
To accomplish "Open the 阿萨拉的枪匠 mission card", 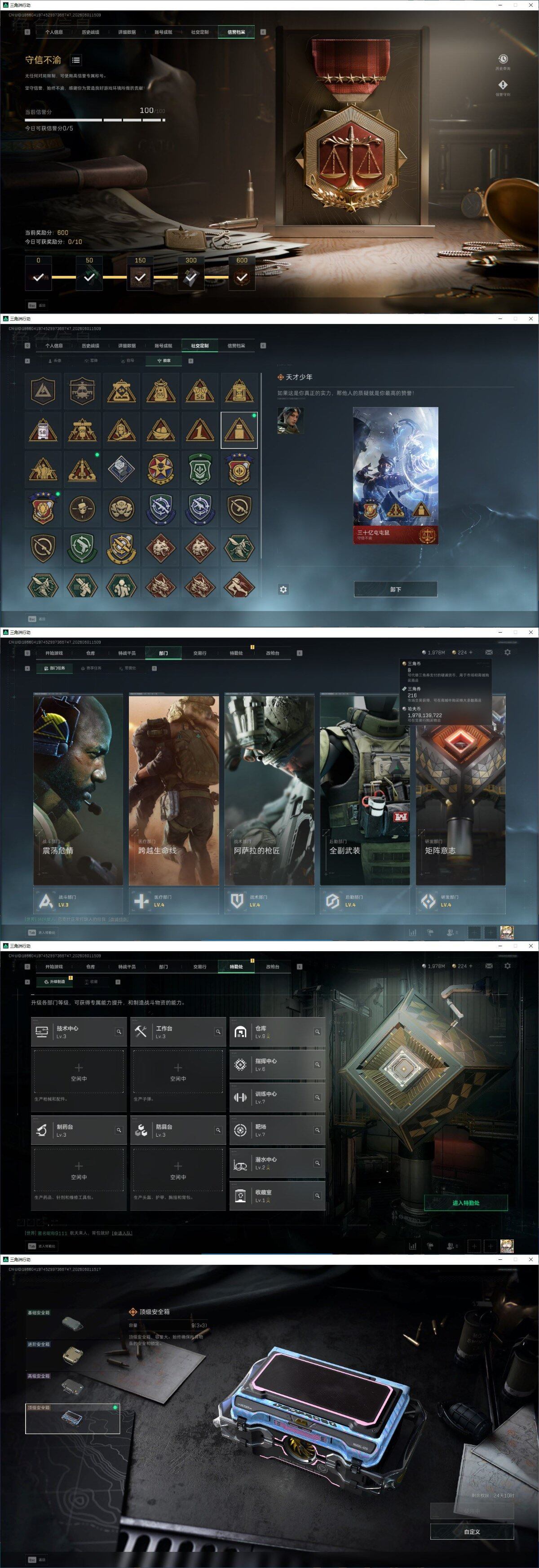I will [269, 790].
